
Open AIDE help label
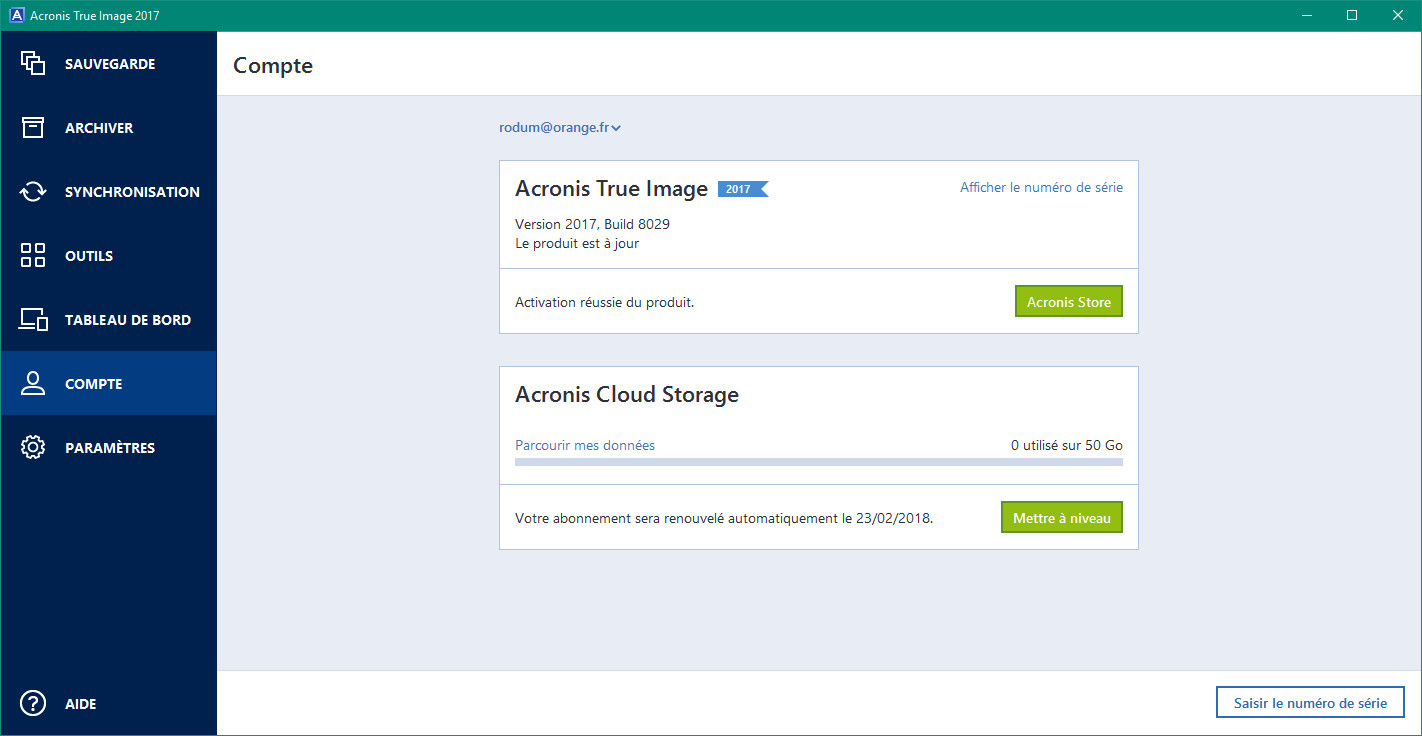pyautogui.click(x=81, y=704)
